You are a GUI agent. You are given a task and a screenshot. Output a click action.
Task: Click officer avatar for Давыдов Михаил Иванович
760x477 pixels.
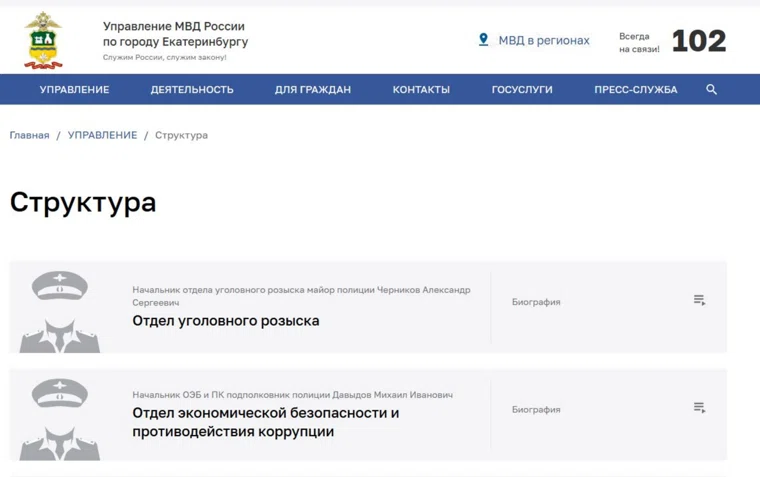[x=60, y=418]
